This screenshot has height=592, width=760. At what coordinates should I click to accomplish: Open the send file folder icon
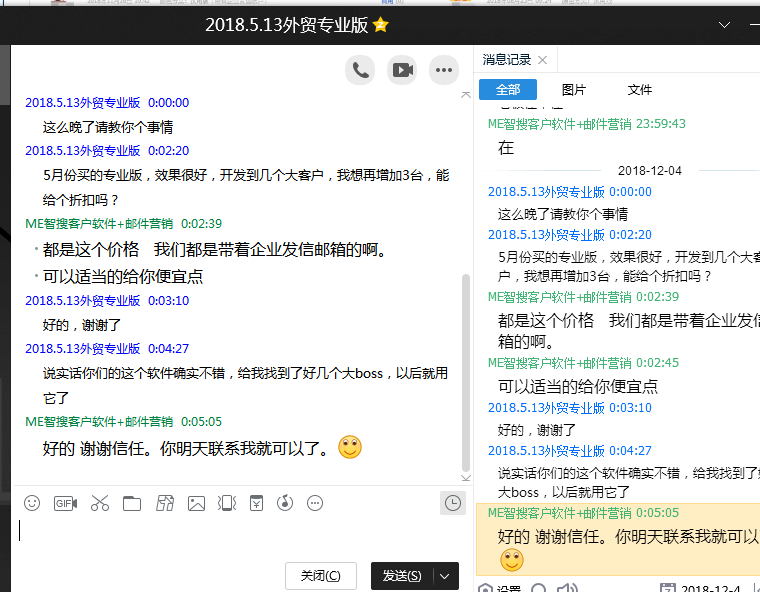coord(131,503)
